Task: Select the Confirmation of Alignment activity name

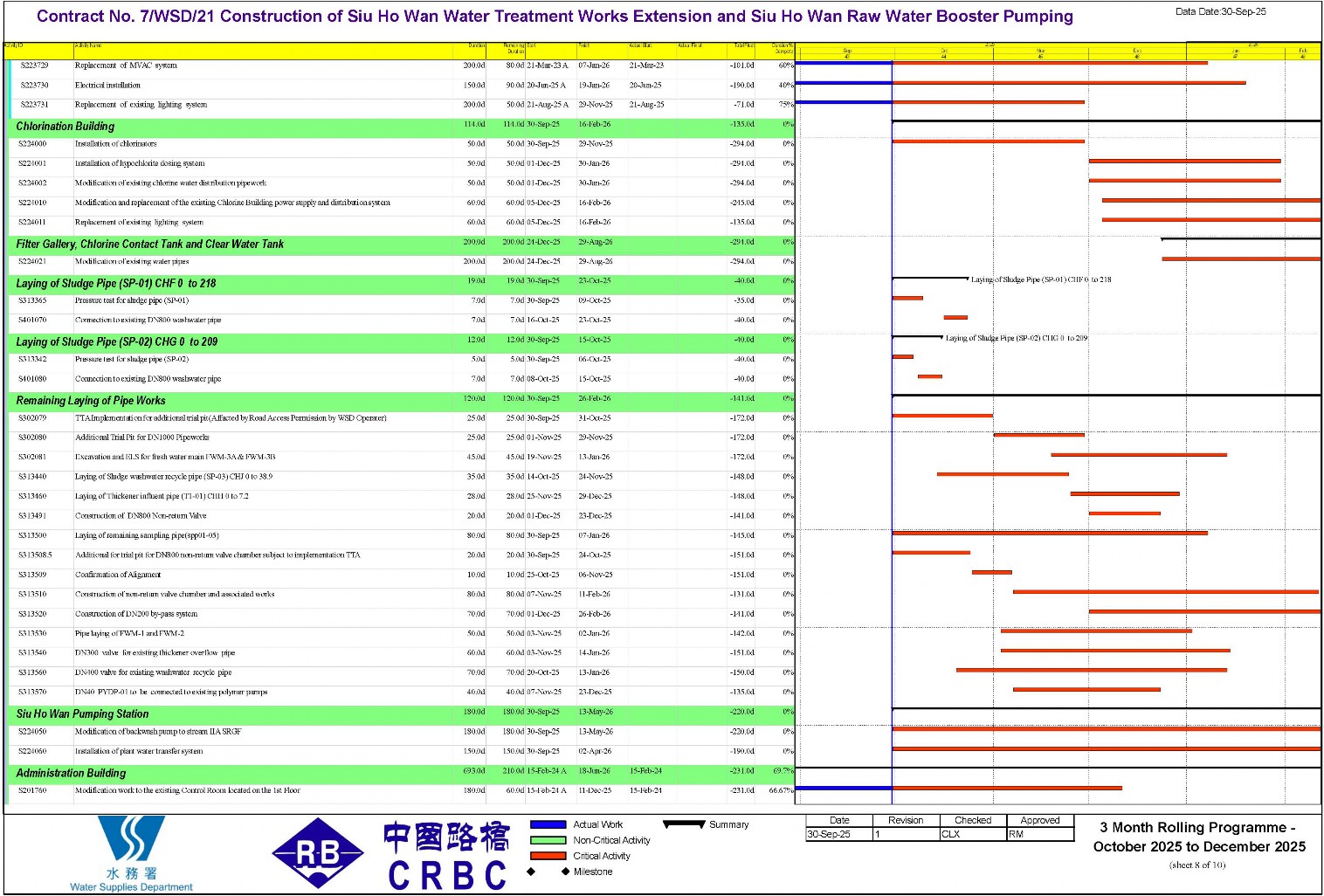Action: pos(118,575)
